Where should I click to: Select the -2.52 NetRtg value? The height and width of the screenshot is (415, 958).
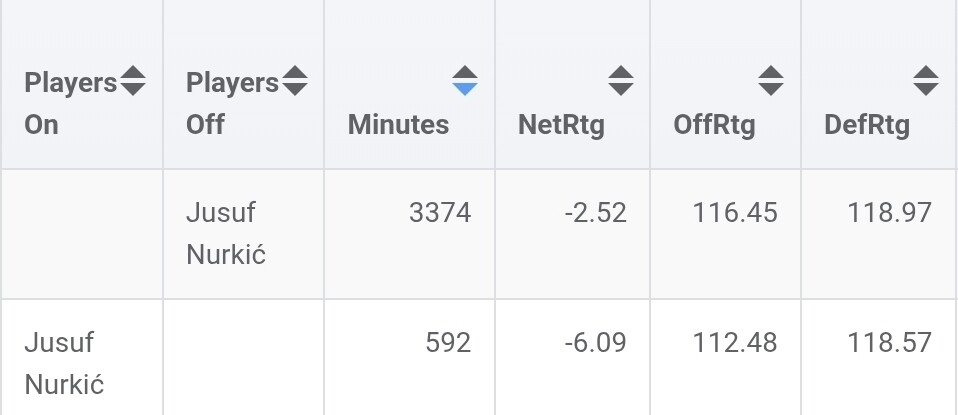click(x=596, y=213)
